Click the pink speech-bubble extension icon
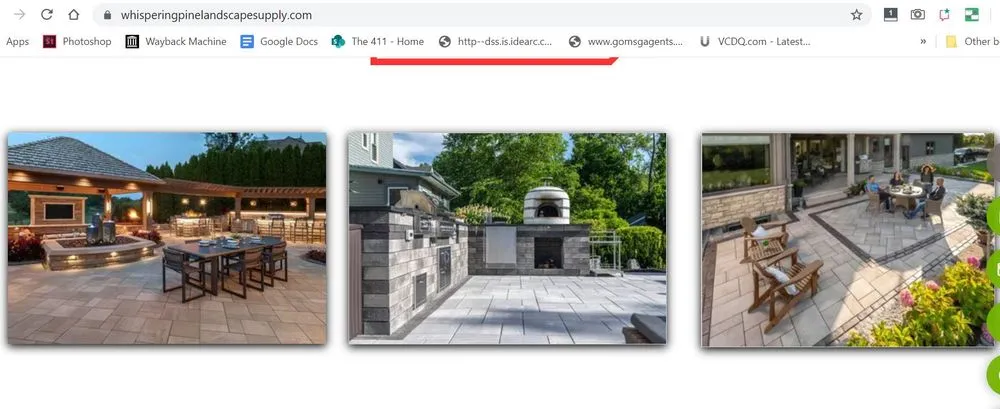 pos(944,15)
